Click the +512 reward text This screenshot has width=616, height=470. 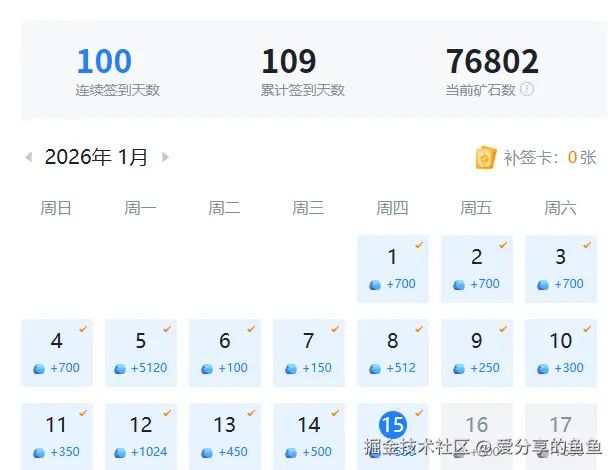point(401,368)
